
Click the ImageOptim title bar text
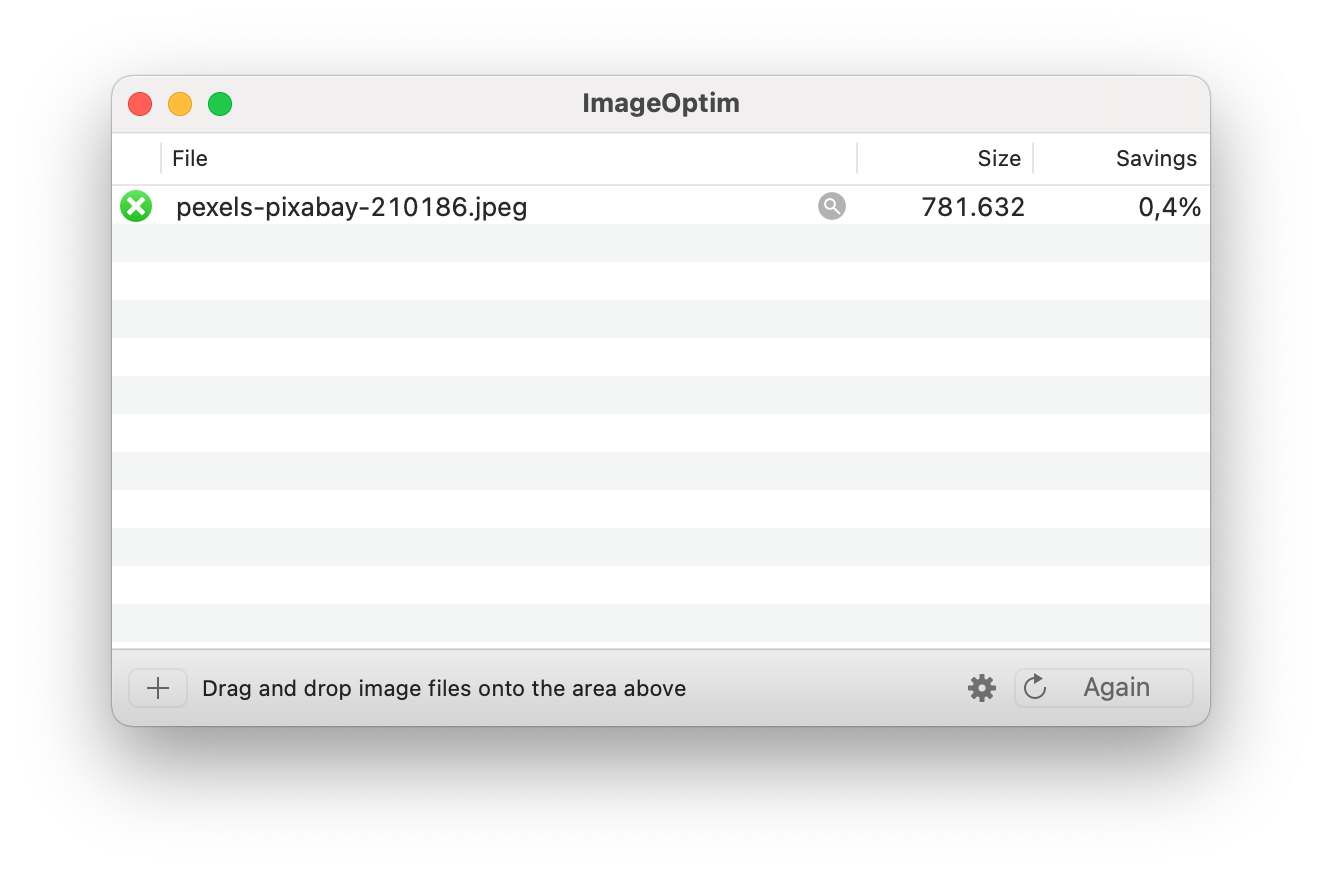tap(661, 103)
